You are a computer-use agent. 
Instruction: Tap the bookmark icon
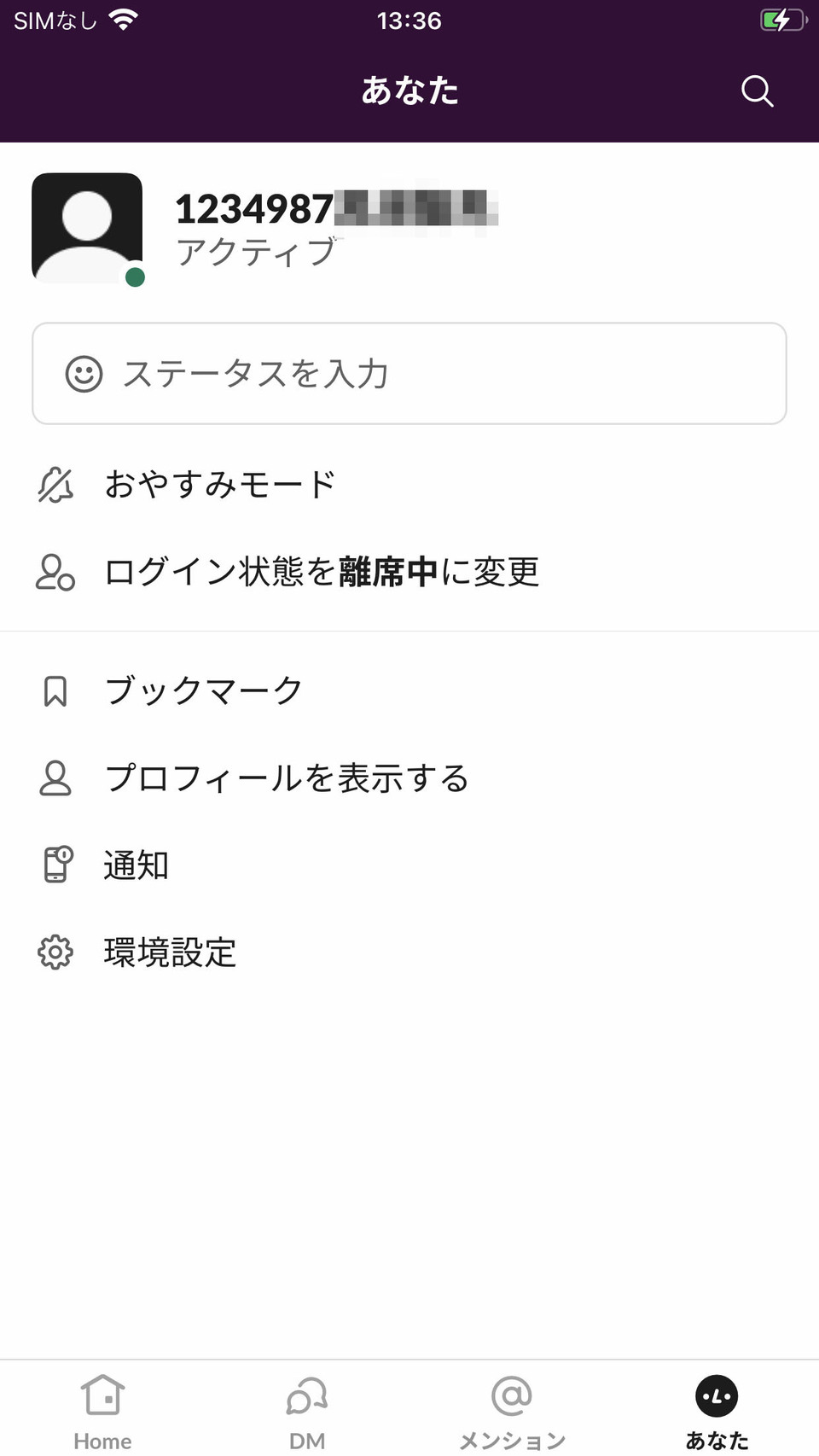(x=55, y=691)
